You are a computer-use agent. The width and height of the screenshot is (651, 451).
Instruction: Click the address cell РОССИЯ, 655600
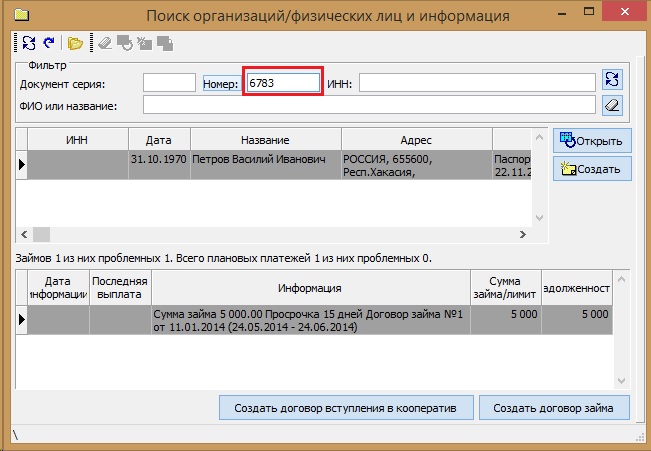coord(416,165)
